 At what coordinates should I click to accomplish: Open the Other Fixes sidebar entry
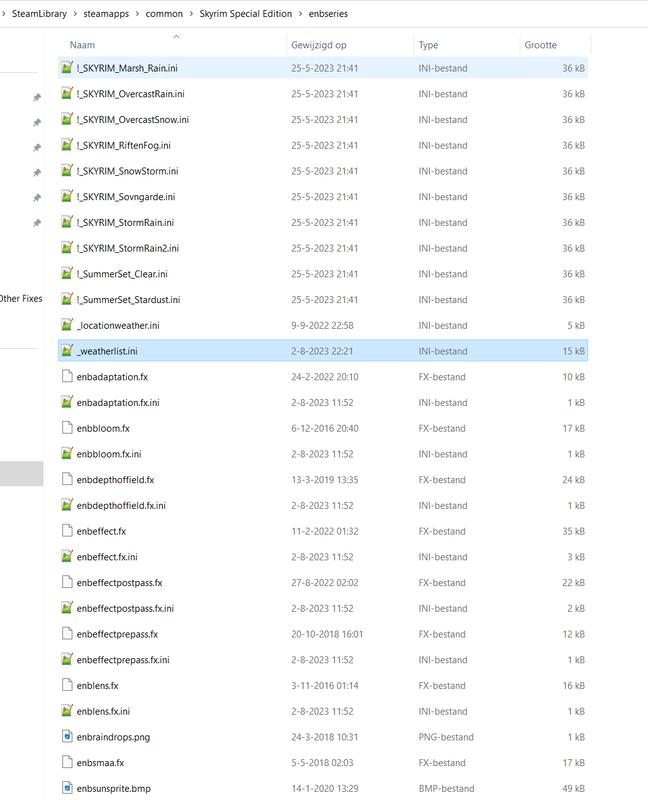pyautogui.click(x=21, y=298)
